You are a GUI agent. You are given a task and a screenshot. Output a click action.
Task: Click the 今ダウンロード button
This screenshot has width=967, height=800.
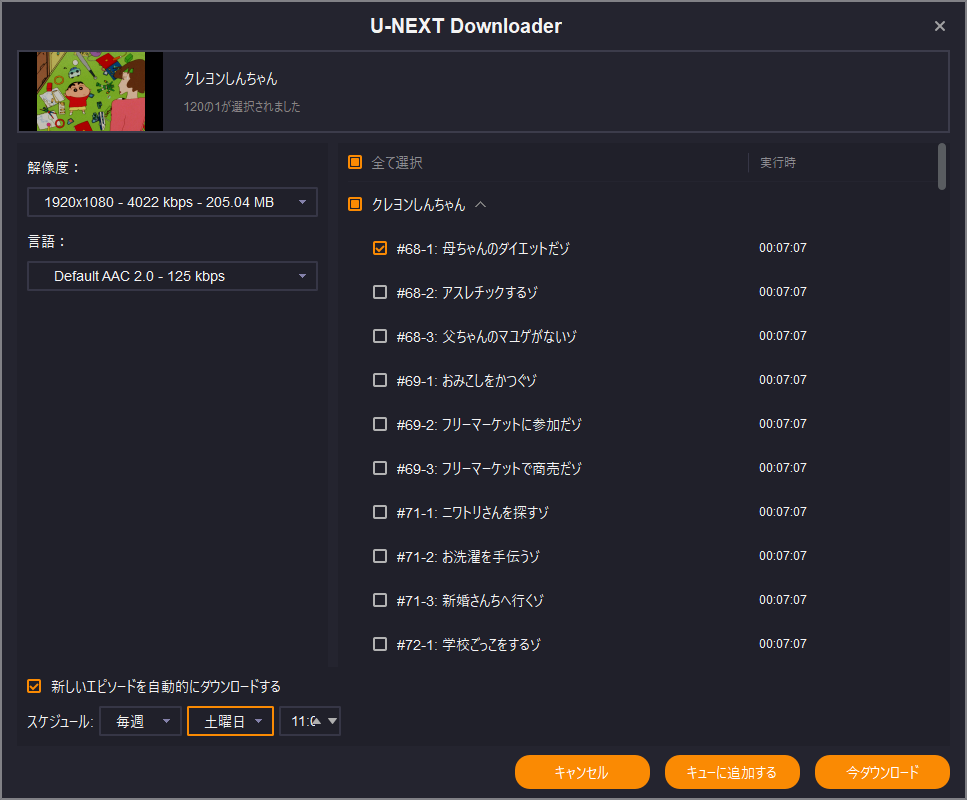click(882, 772)
